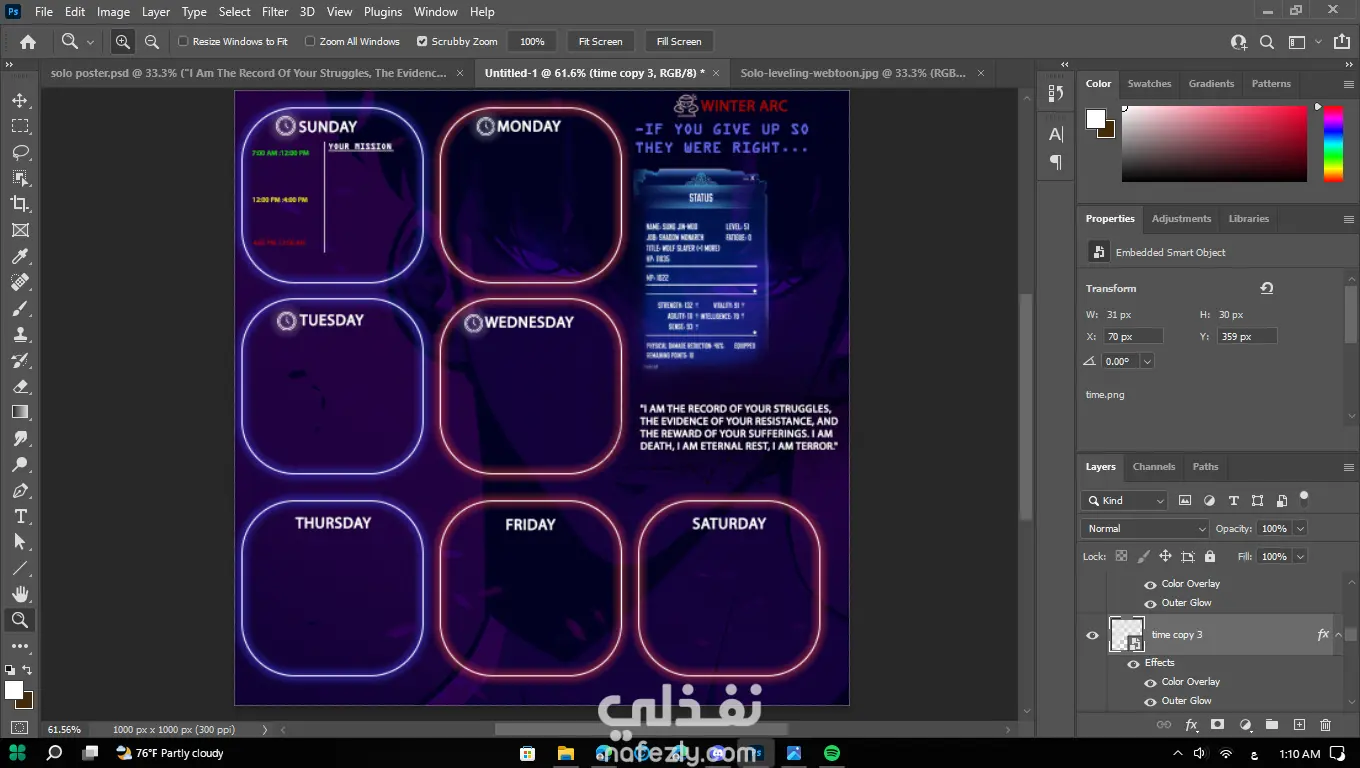Disable Scrubby Zoom checkbox

(422, 42)
